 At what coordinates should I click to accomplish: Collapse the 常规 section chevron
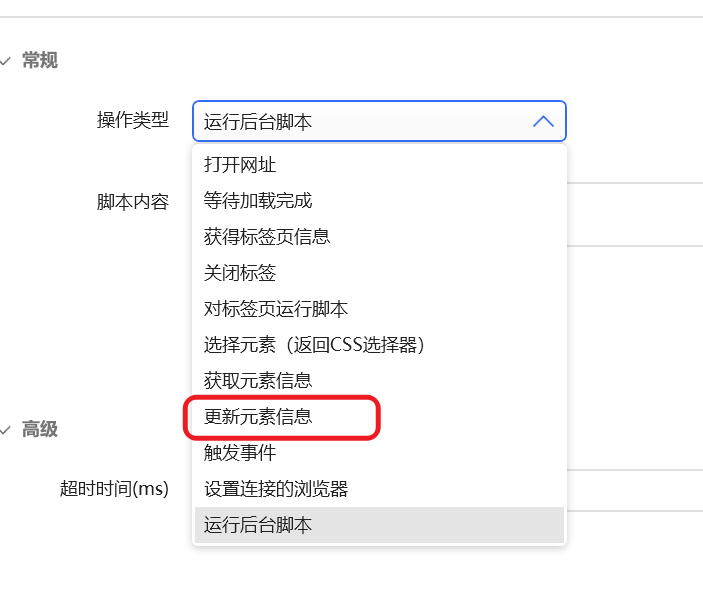point(6,61)
